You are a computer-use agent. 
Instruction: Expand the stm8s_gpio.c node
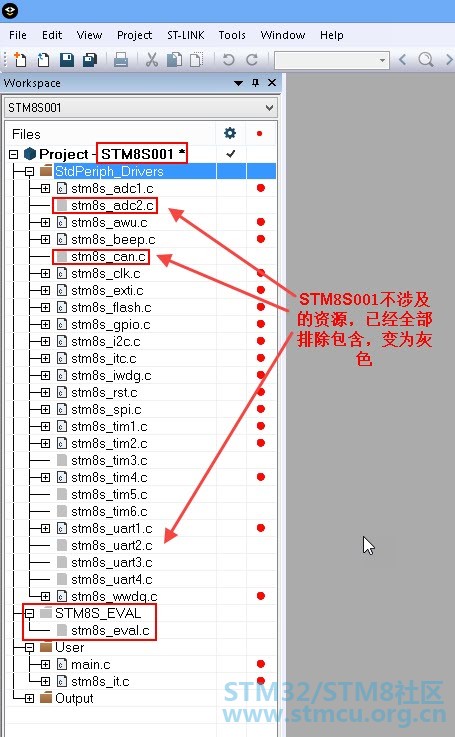(45, 324)
